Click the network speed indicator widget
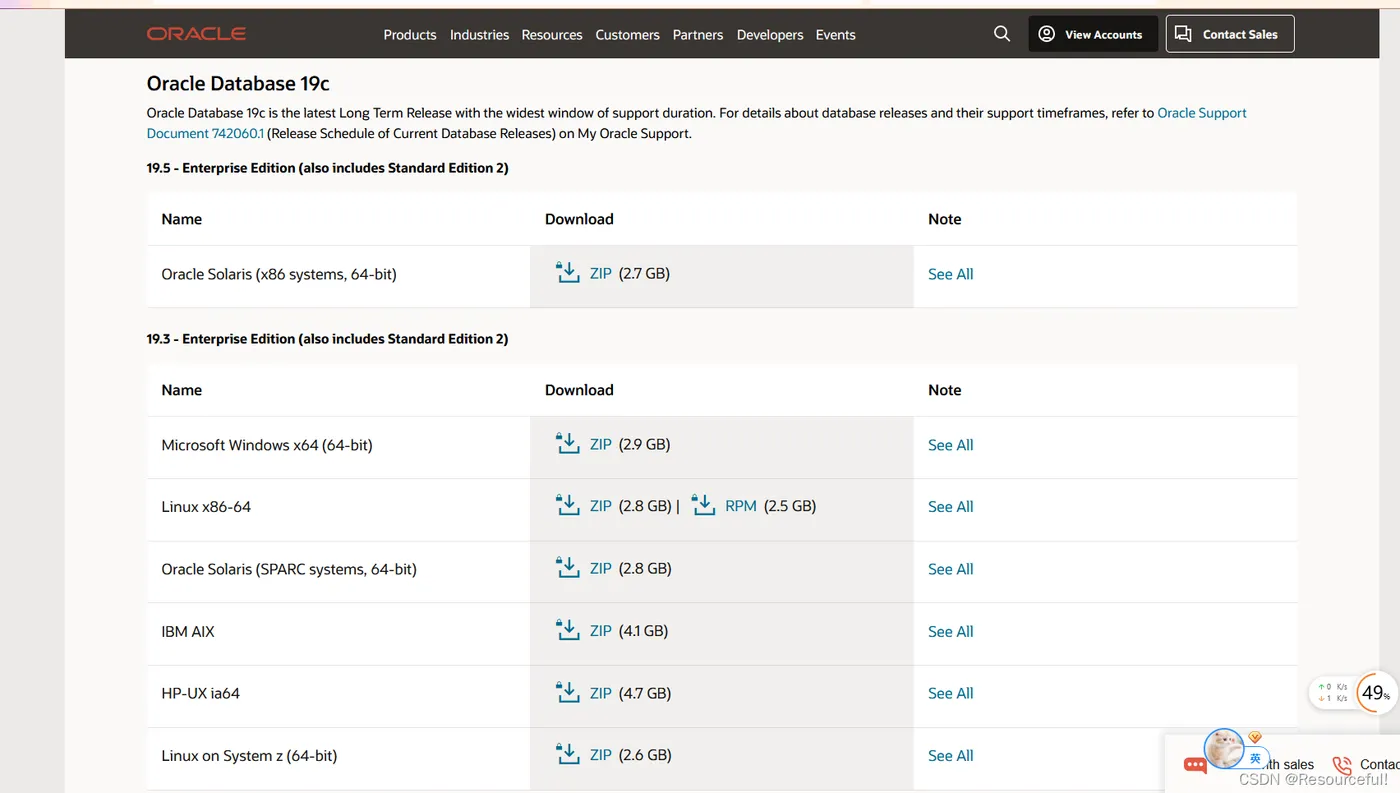This screenshot has width=1400, height=793. (1332, 692)
